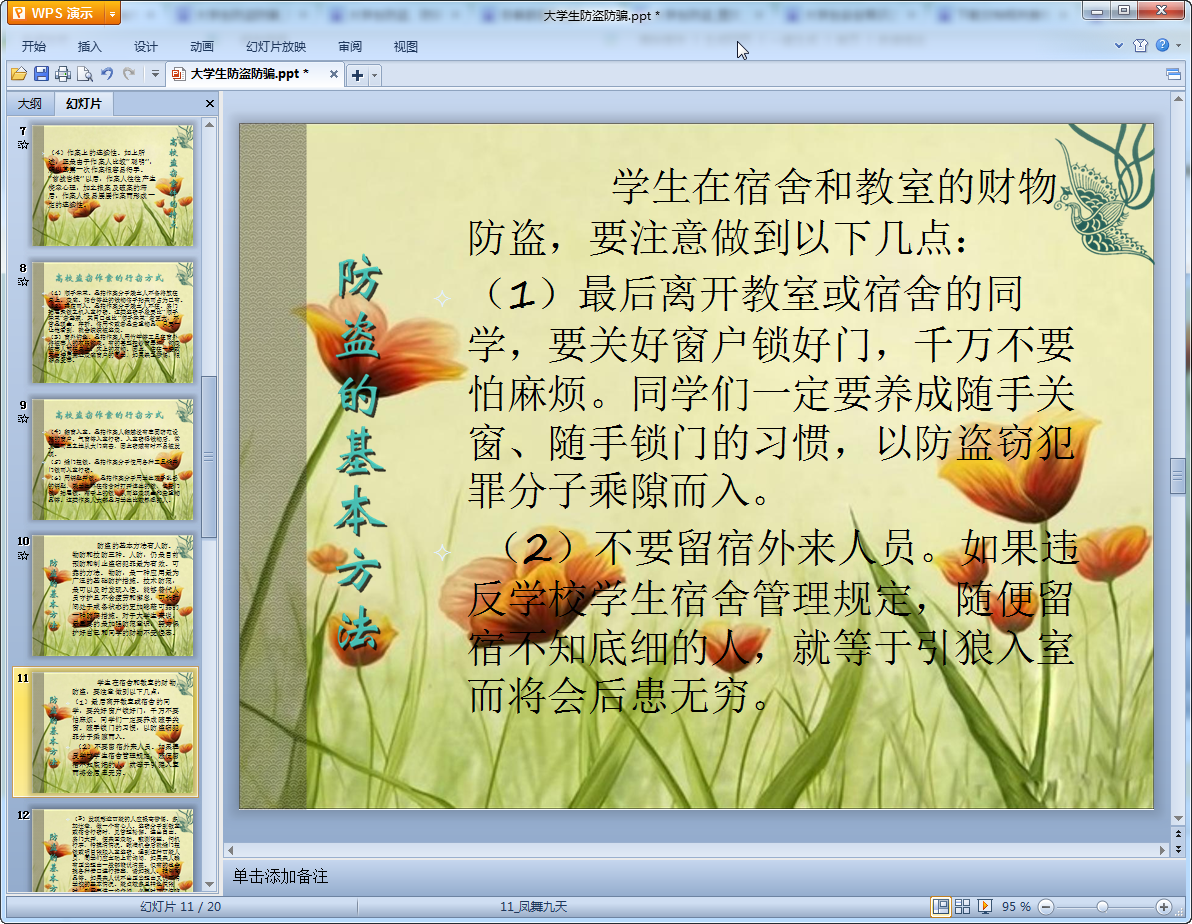Save the presentation with the floppy icon
The width and height of the screenshot is (1192, 924).
41,74
